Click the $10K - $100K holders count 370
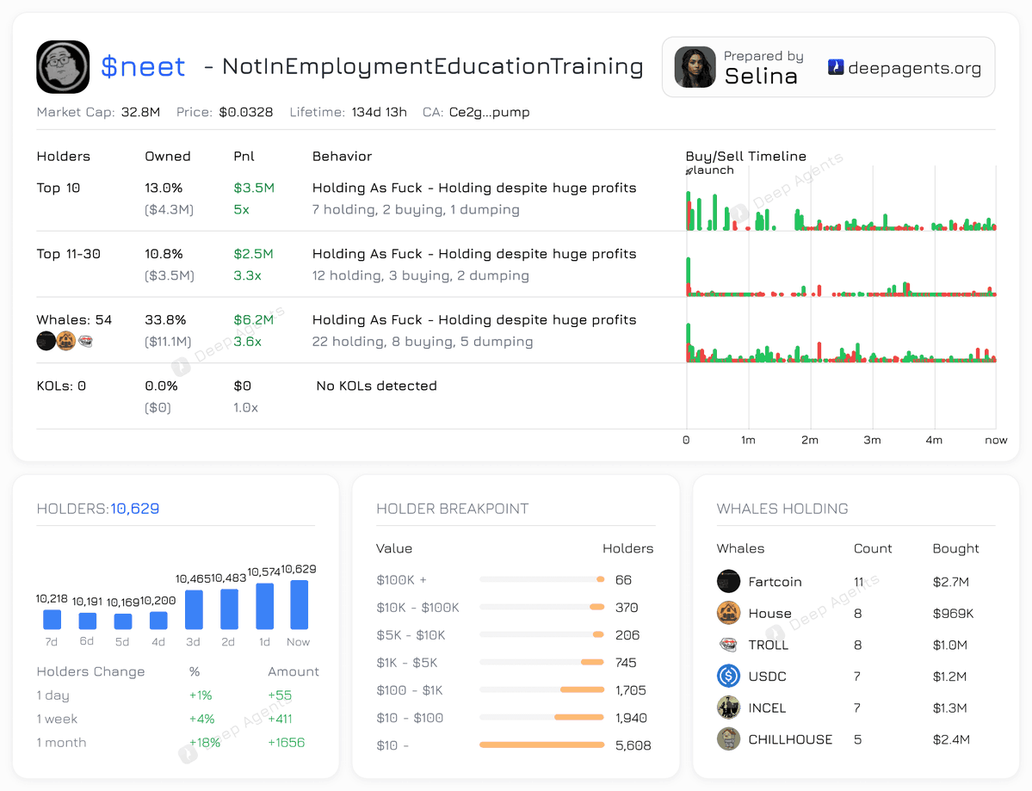 627,607
